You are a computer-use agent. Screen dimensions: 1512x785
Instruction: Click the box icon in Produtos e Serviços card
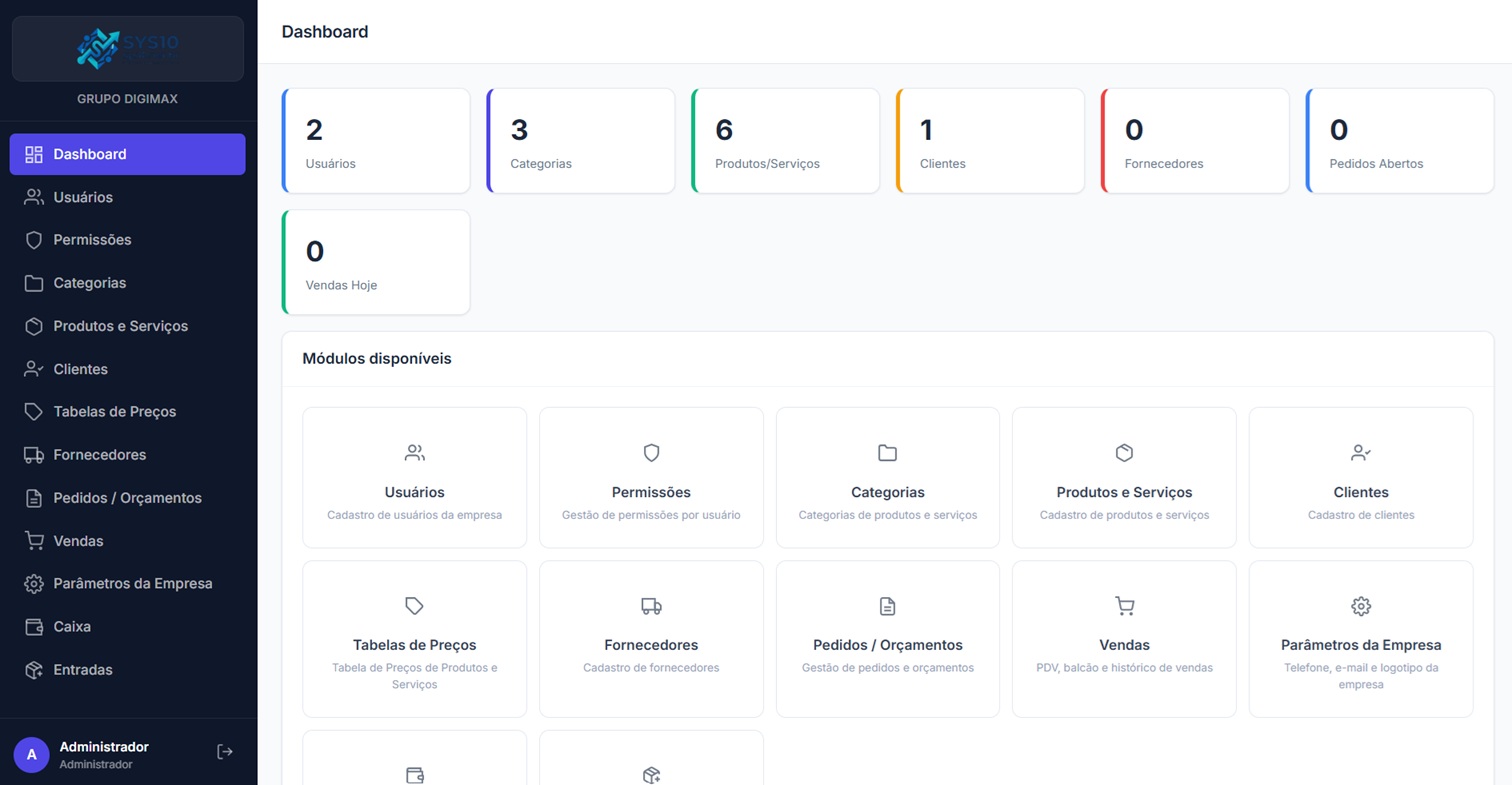pyautogui.click(x=1124, y=453)
